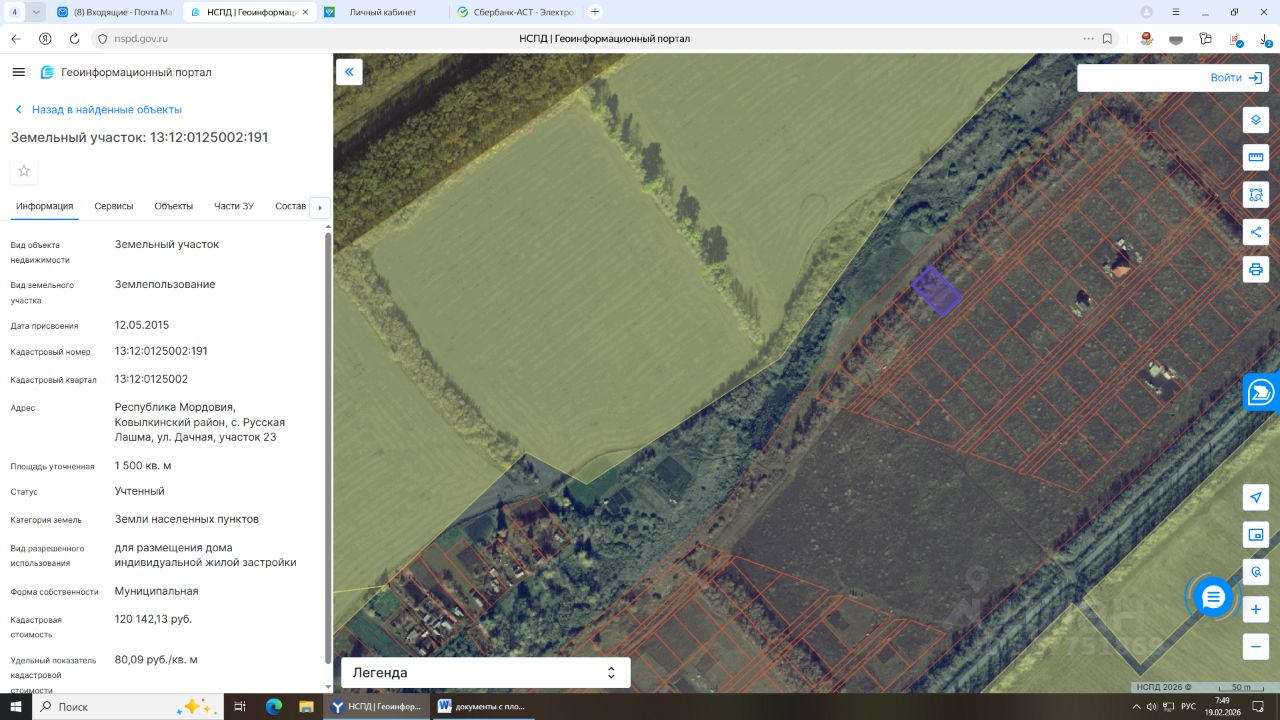Open browser tab list dropdown
The height and width of the screenshot is (720, 1280).
click(37, 12)
